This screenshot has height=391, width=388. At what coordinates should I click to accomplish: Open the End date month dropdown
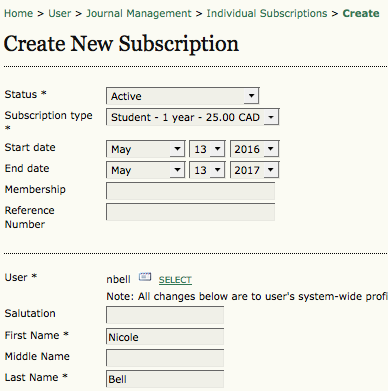point(145,170)
